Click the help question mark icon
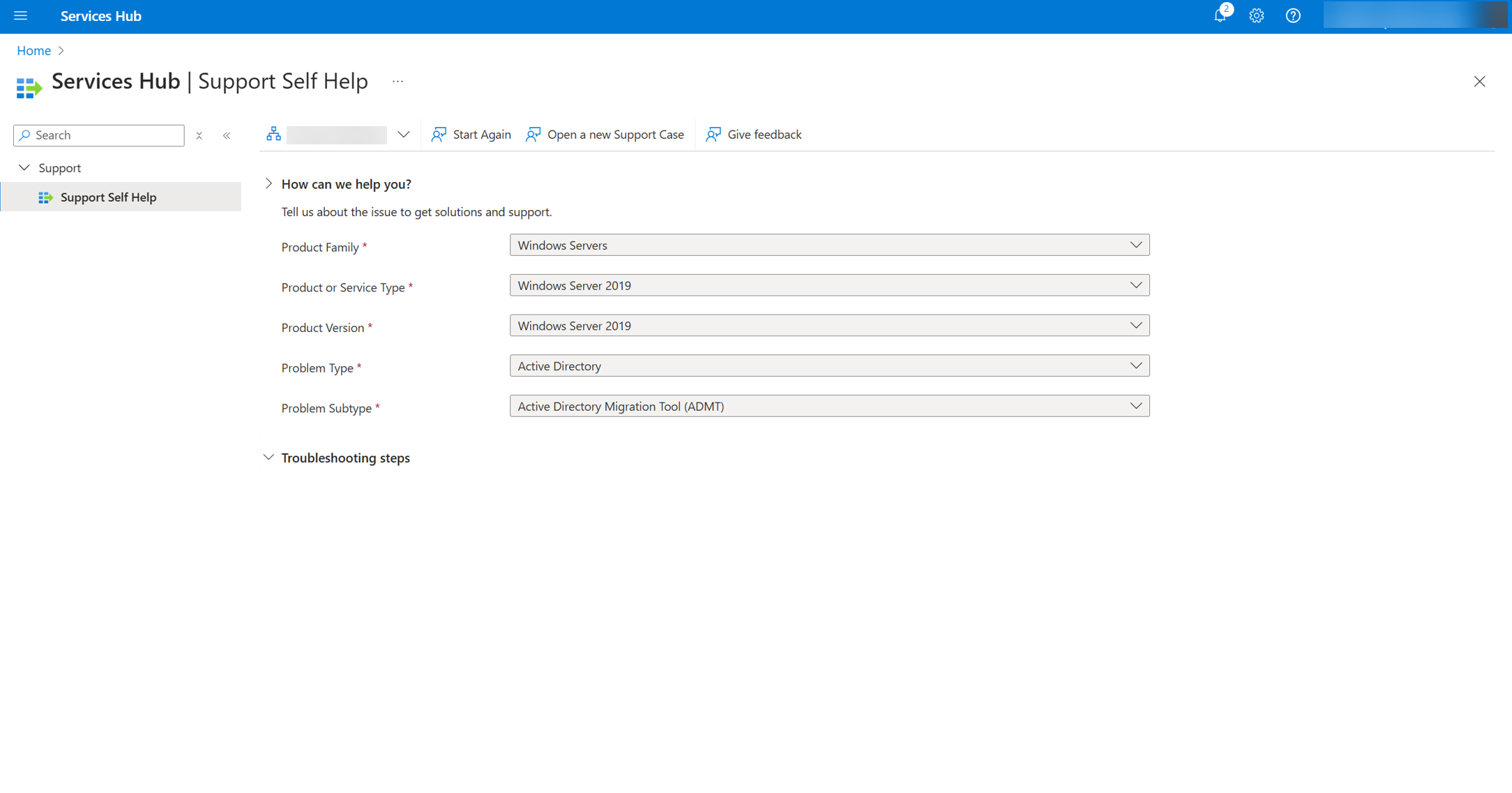This screenshot has height=793, width=1512. click(x=1293, y=16)
